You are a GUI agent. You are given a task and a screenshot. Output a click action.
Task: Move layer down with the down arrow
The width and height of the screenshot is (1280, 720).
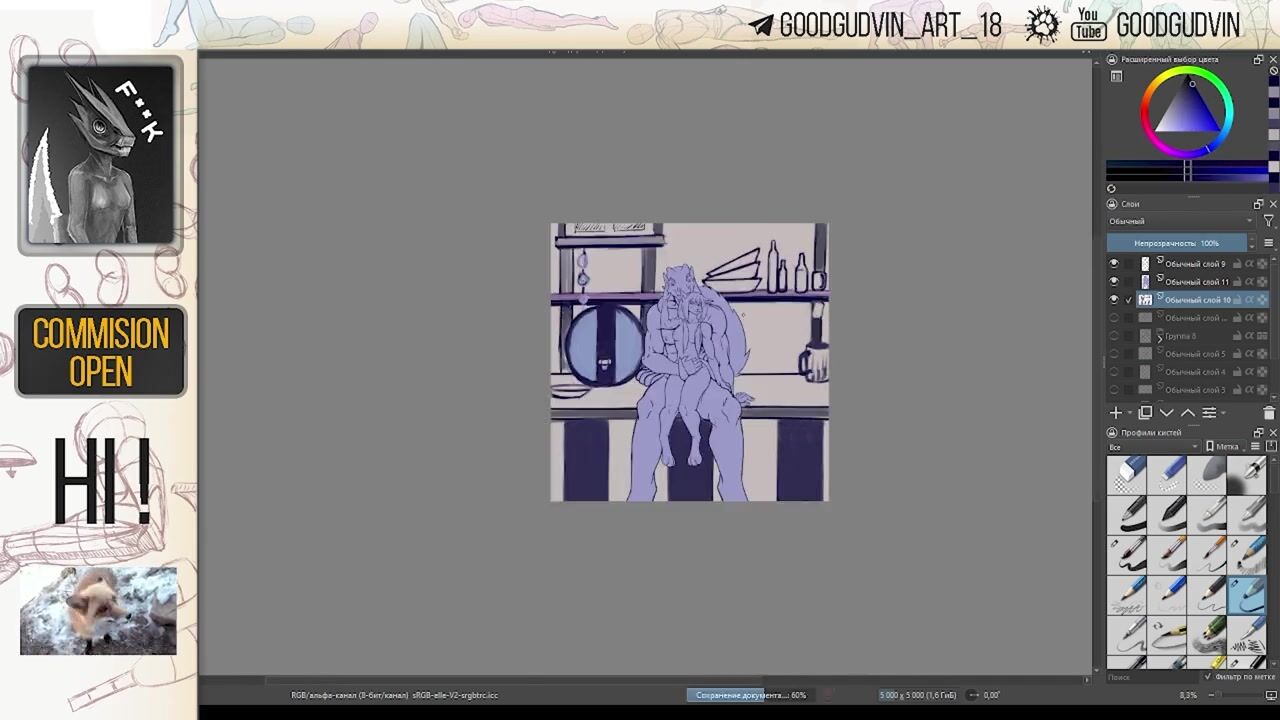1167,413
